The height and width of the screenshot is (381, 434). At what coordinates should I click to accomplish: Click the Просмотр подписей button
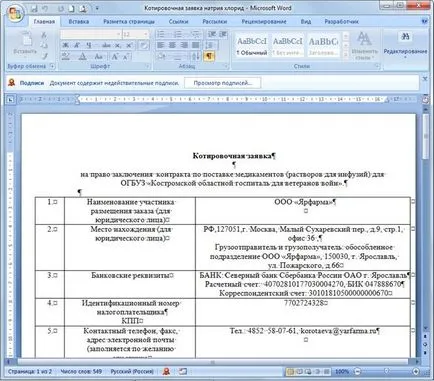click(223, 83)
